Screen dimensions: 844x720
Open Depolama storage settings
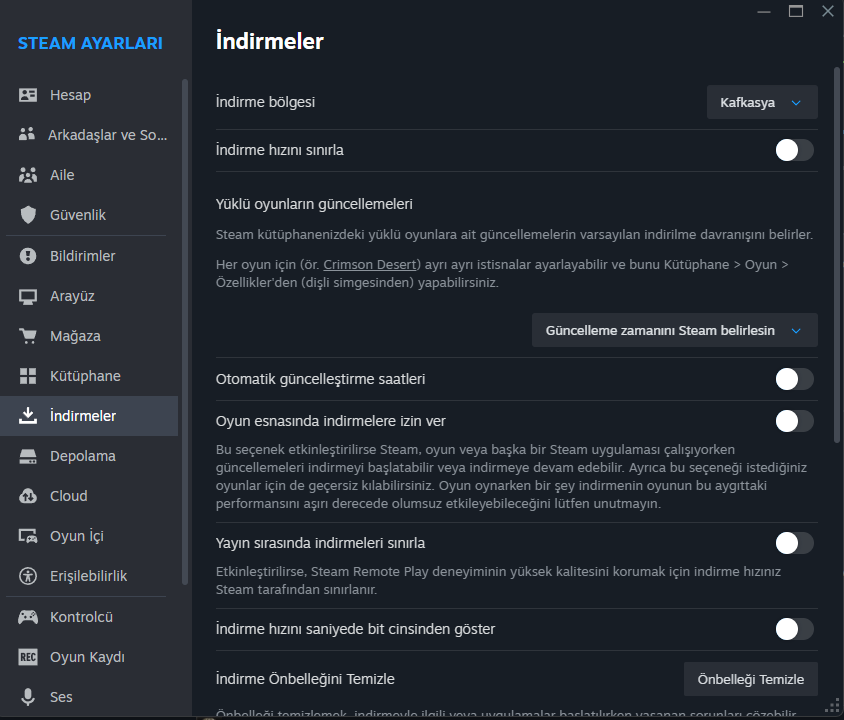pyautogui.click(x=89, y=456)
